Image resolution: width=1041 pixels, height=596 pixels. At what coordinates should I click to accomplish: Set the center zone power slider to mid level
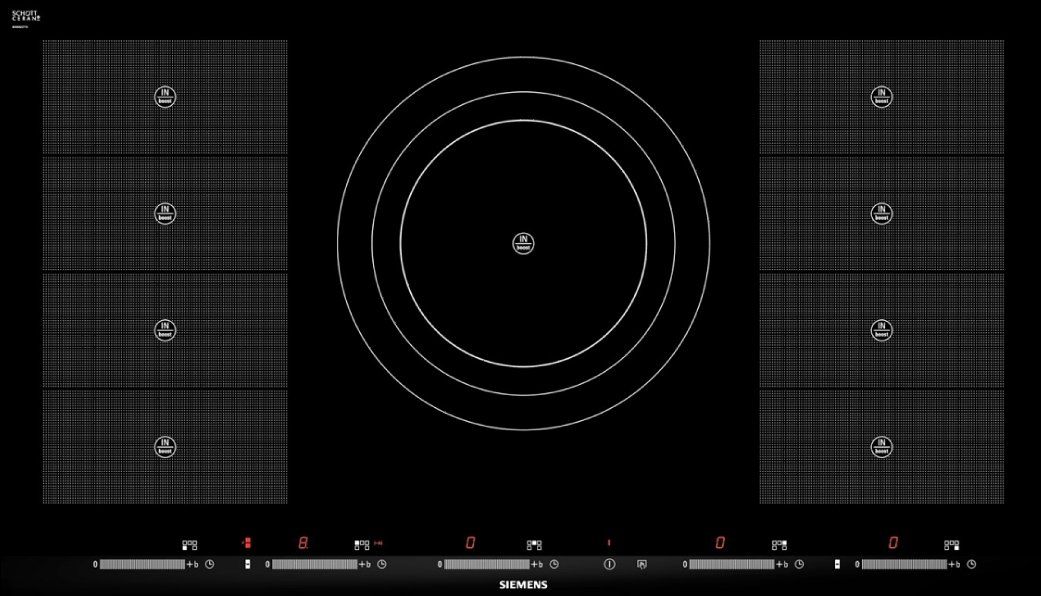pos(486,565)
